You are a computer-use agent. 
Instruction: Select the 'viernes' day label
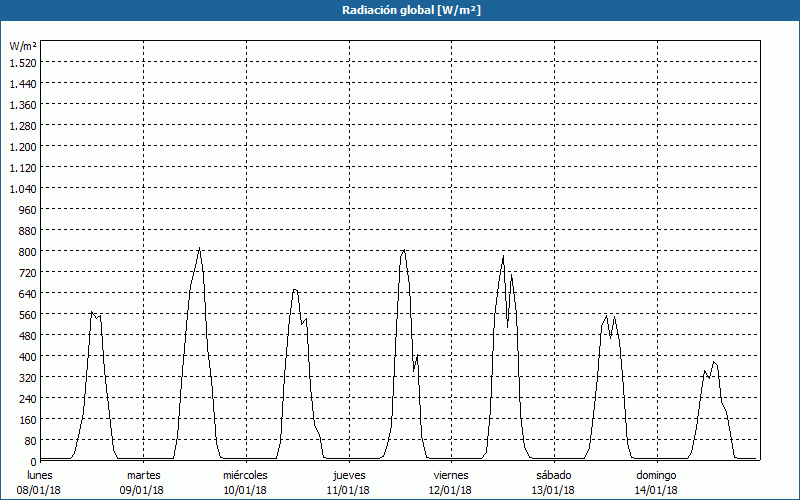click(451, 475)
